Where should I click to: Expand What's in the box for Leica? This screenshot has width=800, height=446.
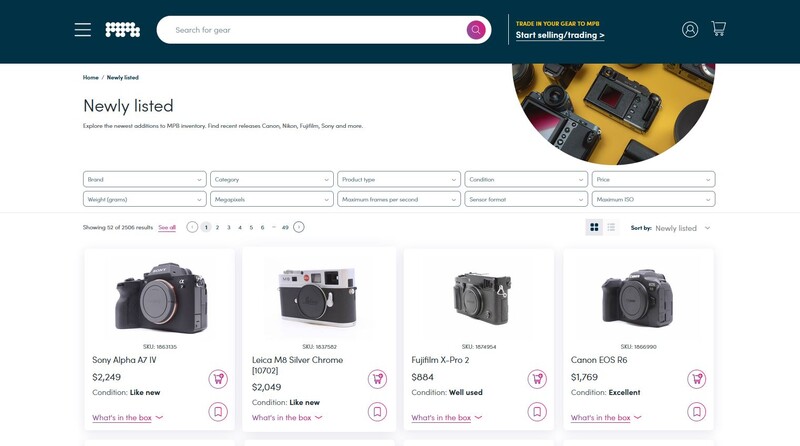pyautogui.click(x=287, y=417)
